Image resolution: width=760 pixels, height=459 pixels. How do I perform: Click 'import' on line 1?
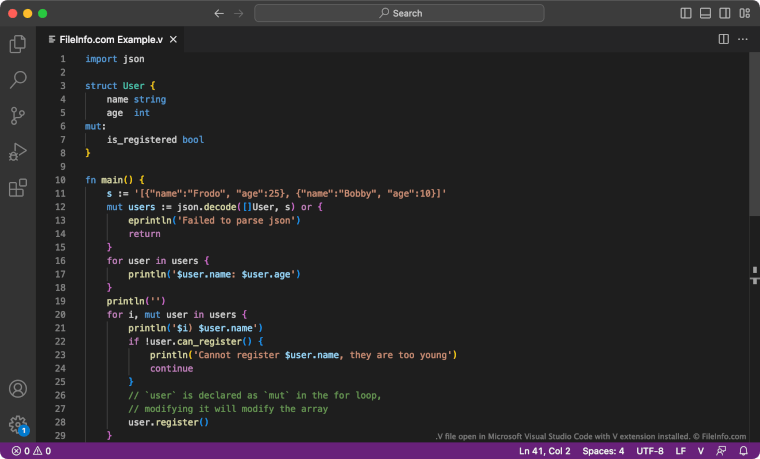101,59
